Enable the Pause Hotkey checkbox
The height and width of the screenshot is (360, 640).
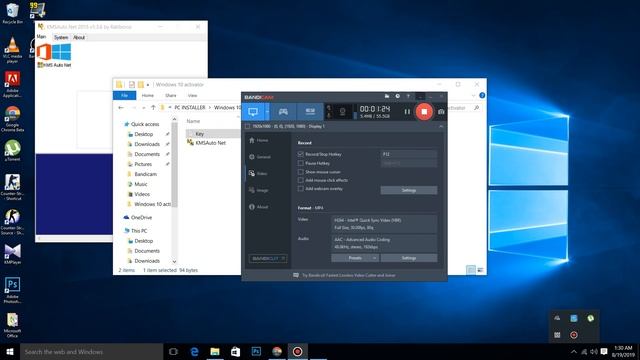click(301, 163)
